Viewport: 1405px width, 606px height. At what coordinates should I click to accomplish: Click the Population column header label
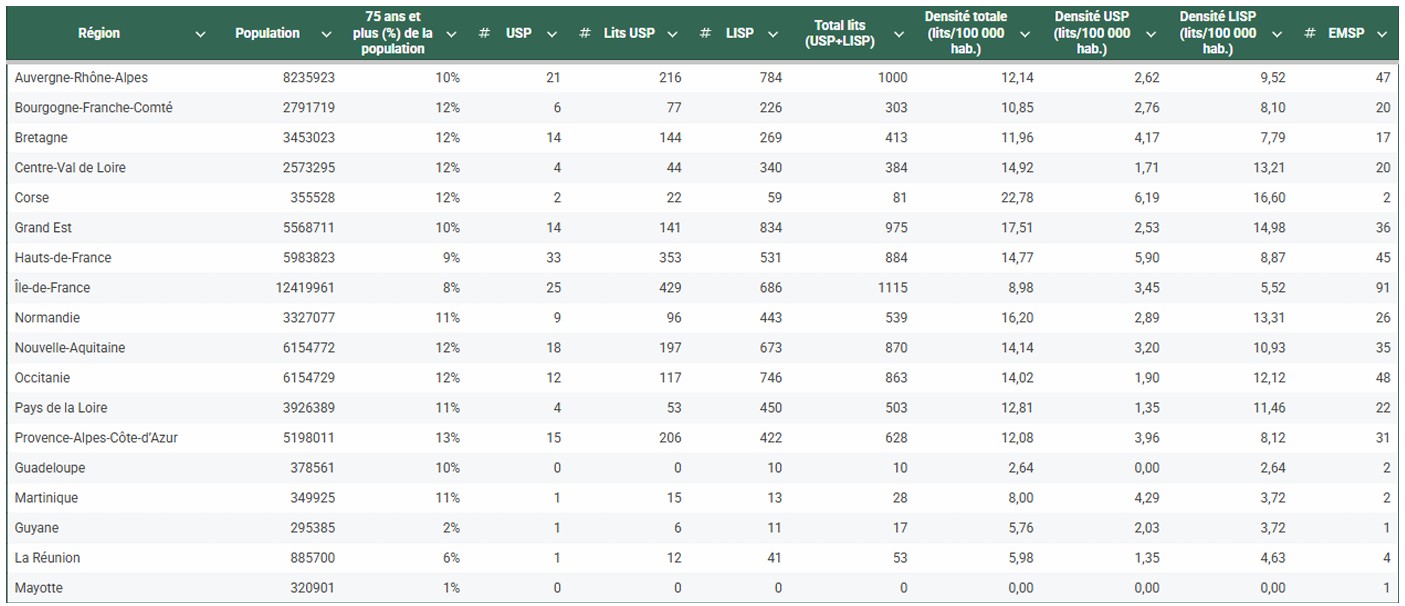click(x=267, y=33)
